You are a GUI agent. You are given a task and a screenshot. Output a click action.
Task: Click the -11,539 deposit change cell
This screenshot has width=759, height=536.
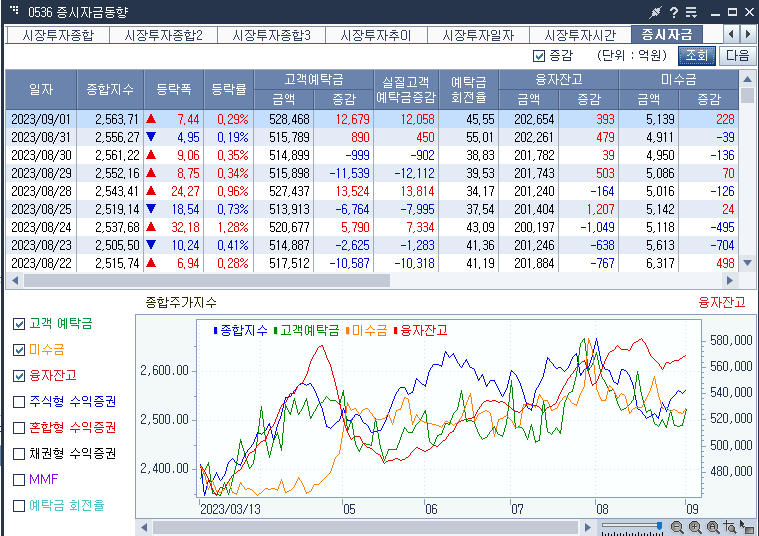[344, 173]
